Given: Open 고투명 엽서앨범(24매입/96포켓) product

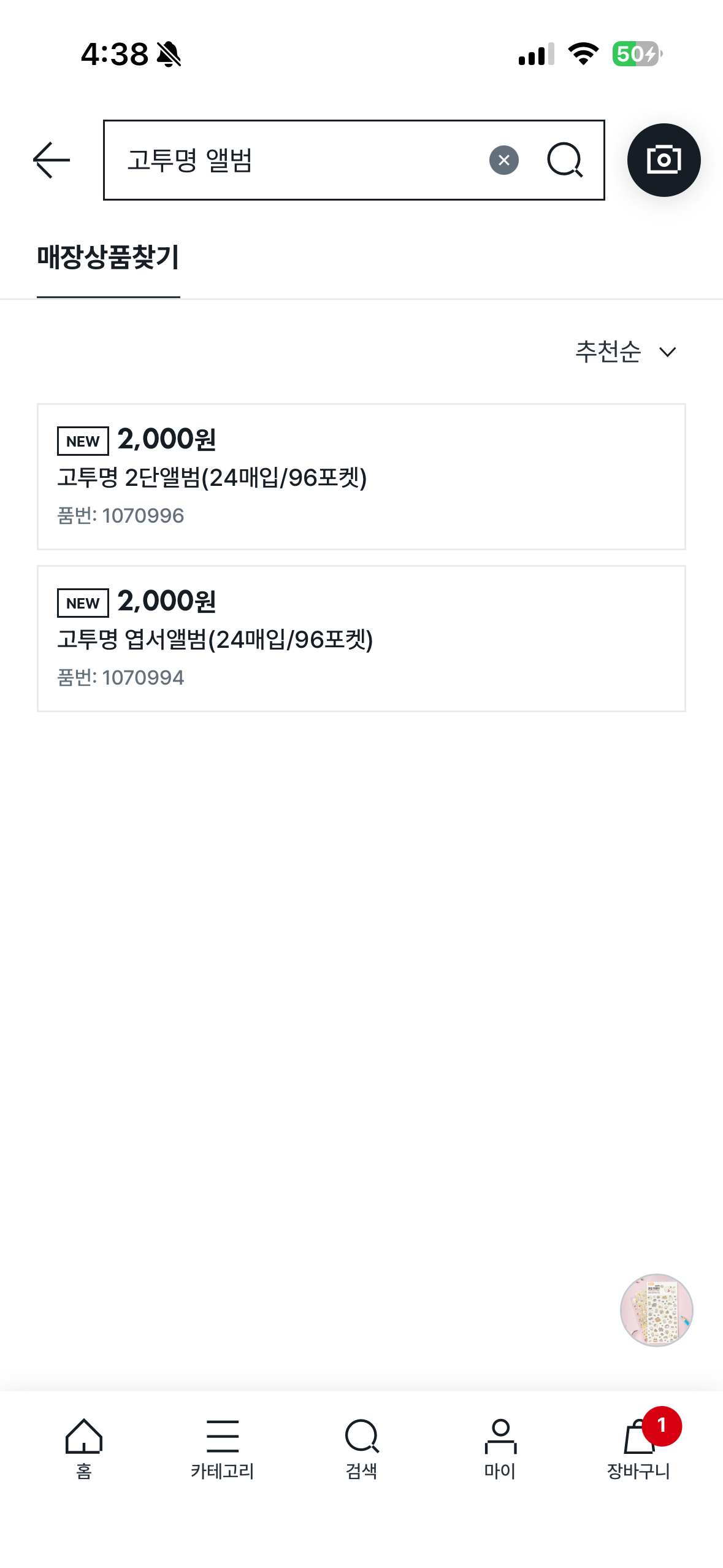Looking at the screenshot, I should (x=215, y=639).
